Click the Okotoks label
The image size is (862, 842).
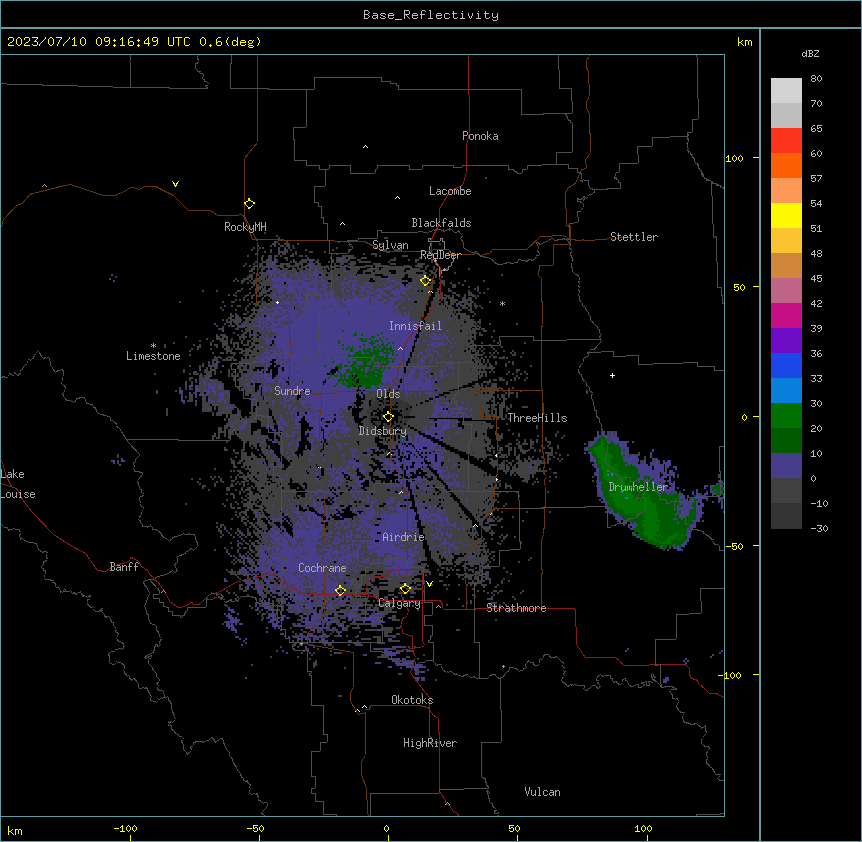point(412,700)
